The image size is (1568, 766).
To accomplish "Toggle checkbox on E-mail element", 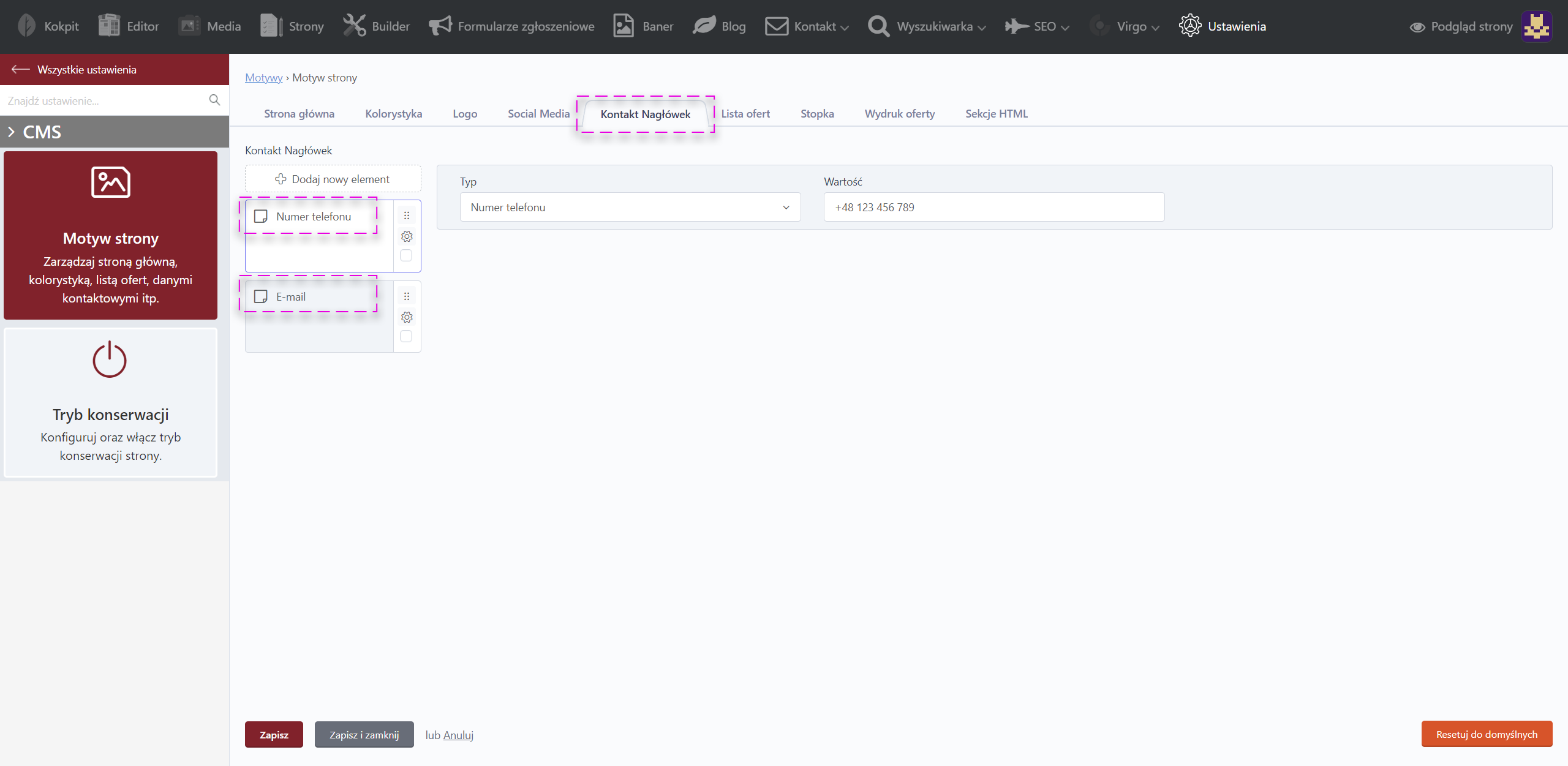I will click(x=406, y=336).
